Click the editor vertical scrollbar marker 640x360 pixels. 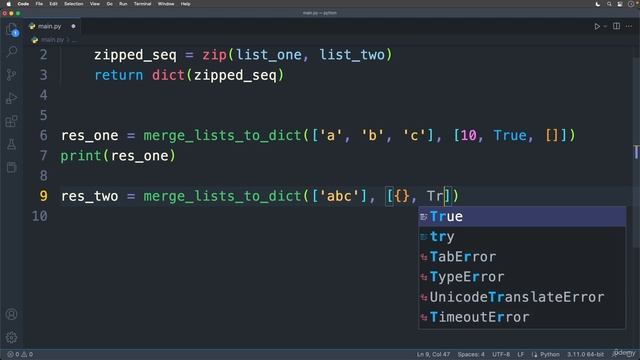click(636, 152)
